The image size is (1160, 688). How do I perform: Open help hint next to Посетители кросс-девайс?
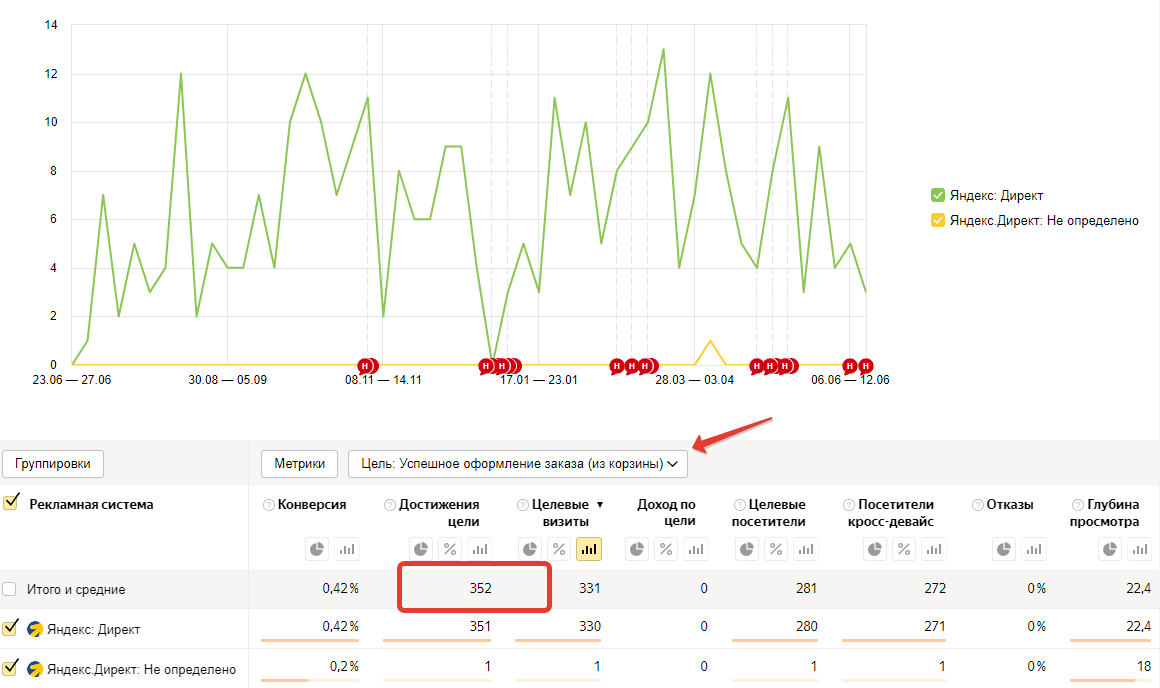point(849,505)
